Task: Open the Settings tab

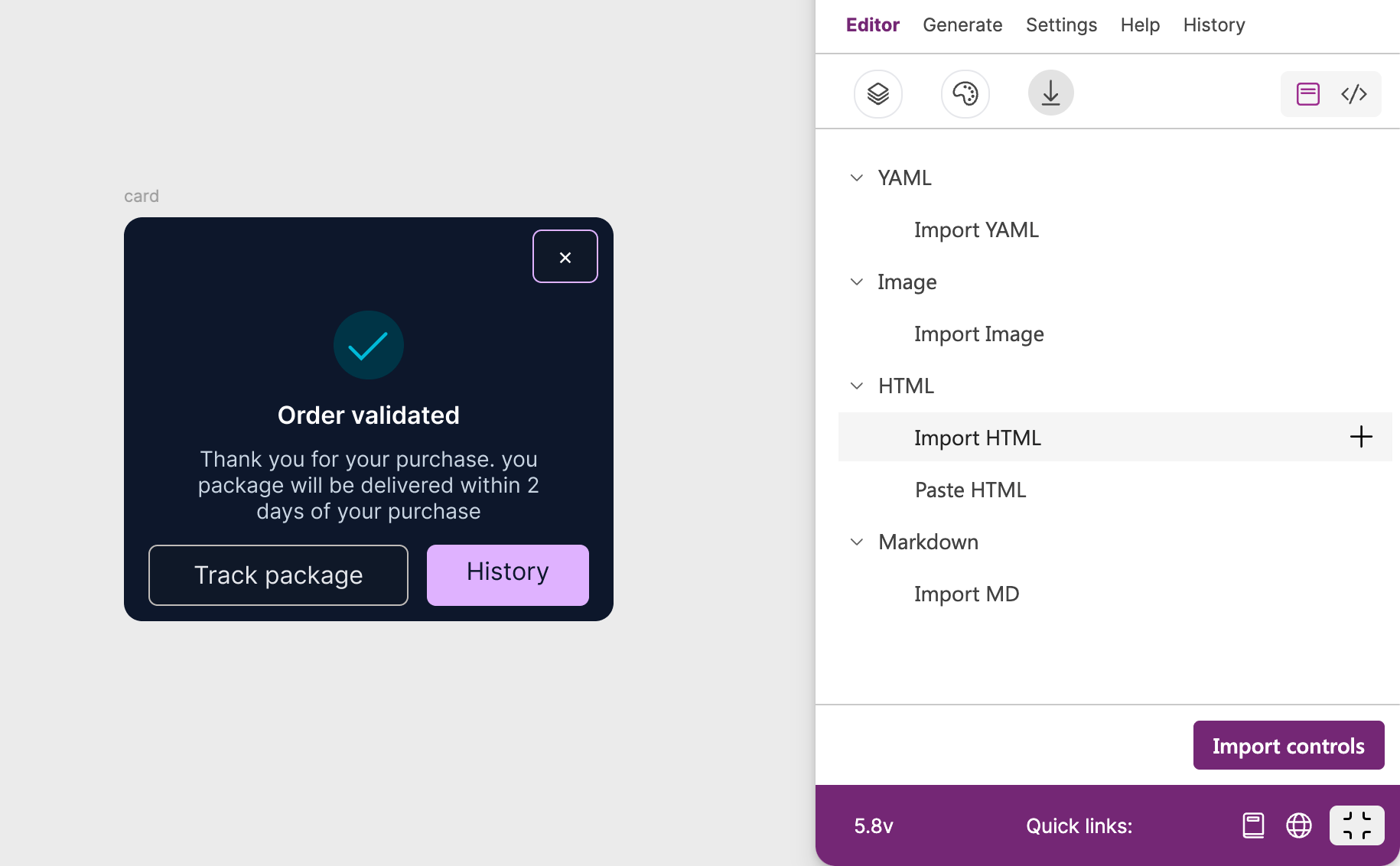Action: 1061,24
